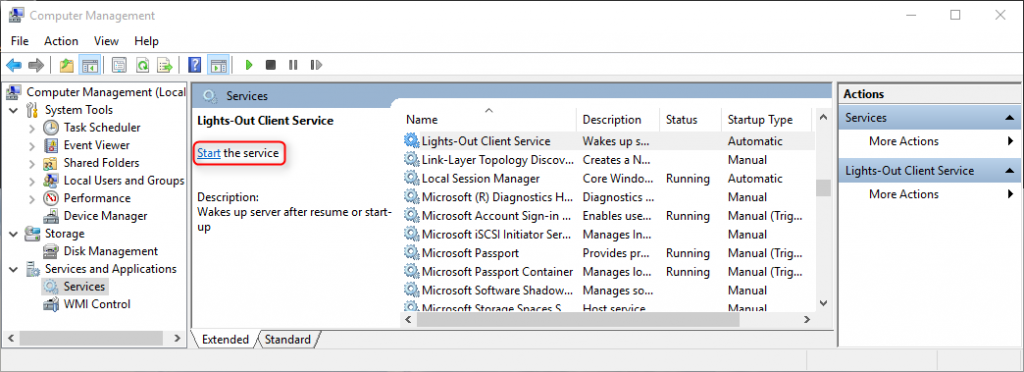Click the services list scroll right arrow
The width and height of the screenshot is (1024, 372).
coord(807,320)
